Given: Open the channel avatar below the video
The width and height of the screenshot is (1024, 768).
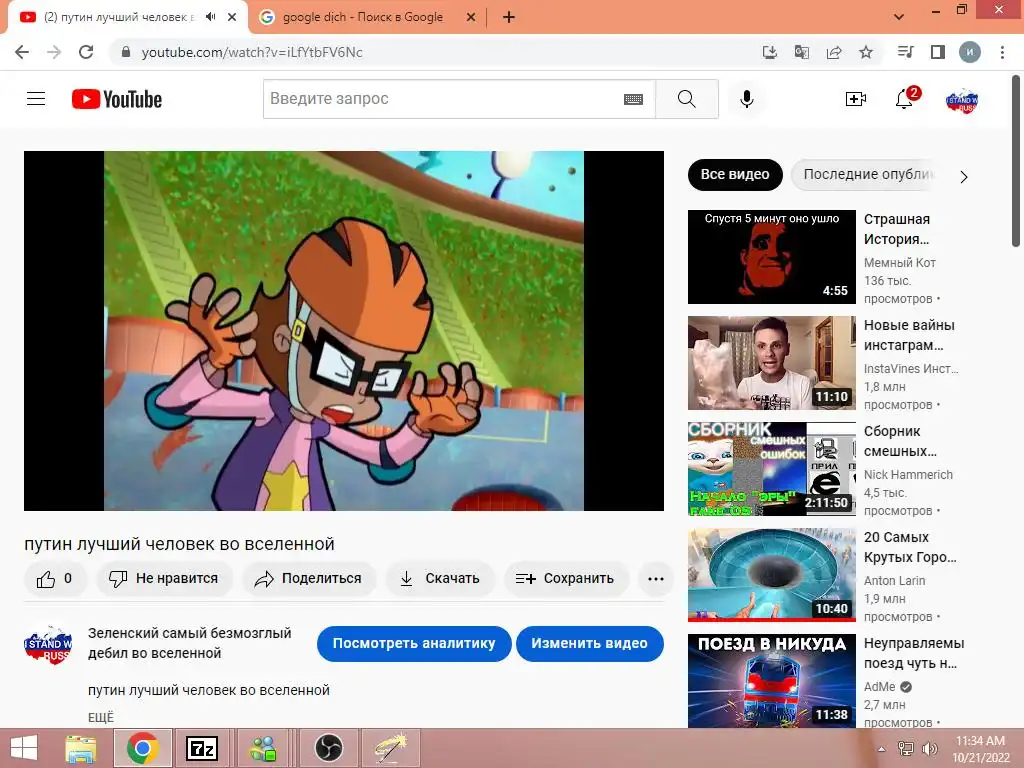Looking at the screenshot, I should click(x=48, y=644).
